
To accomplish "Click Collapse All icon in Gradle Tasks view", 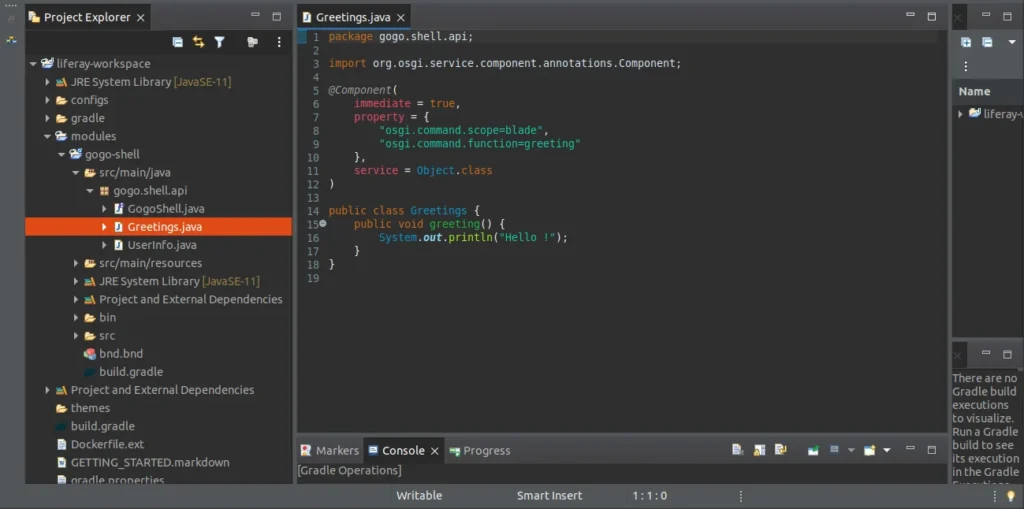I will coord(987,42).
